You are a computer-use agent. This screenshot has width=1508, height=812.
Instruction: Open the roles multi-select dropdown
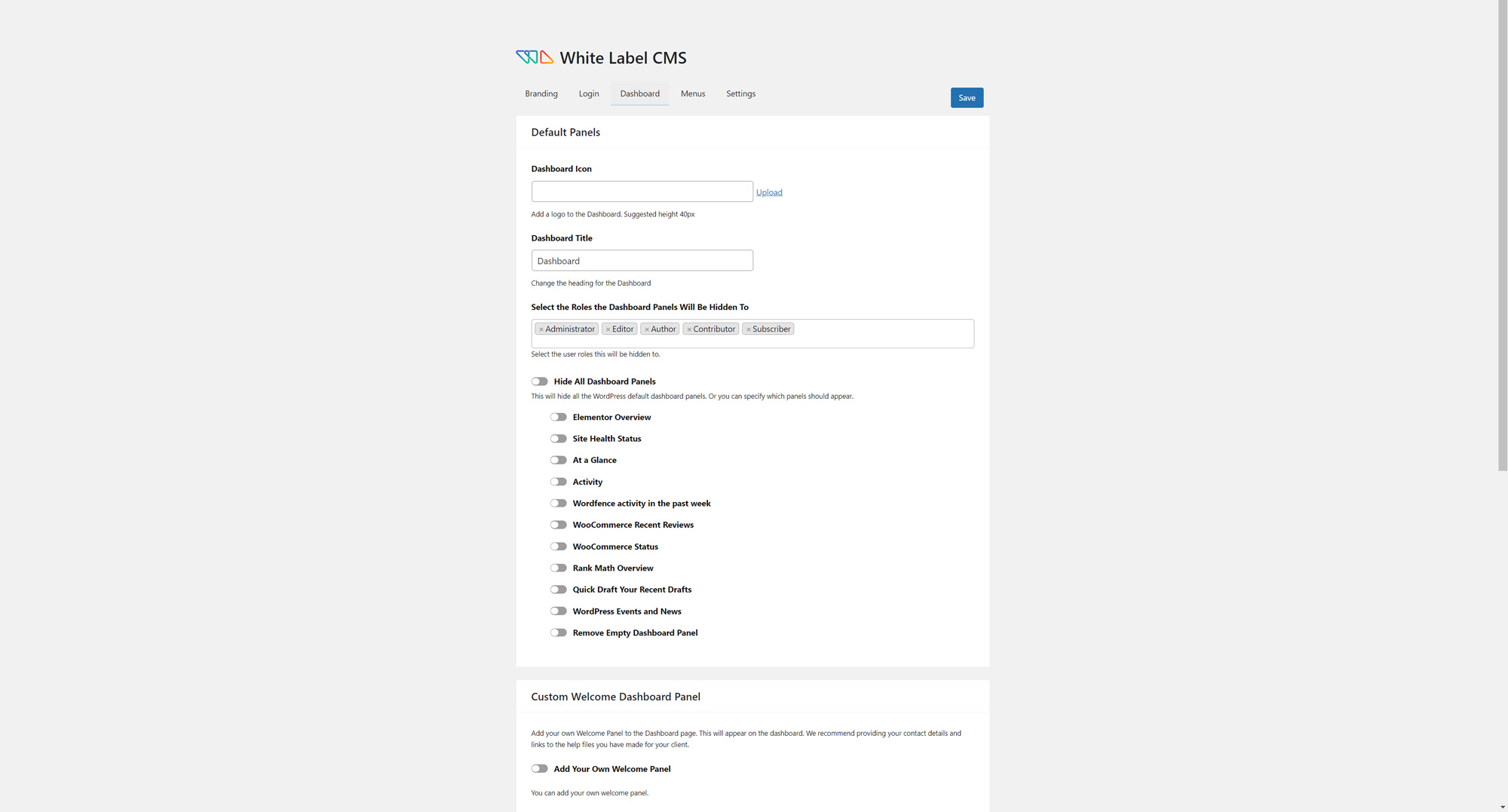pyautogui.click(x=882, y=333)
